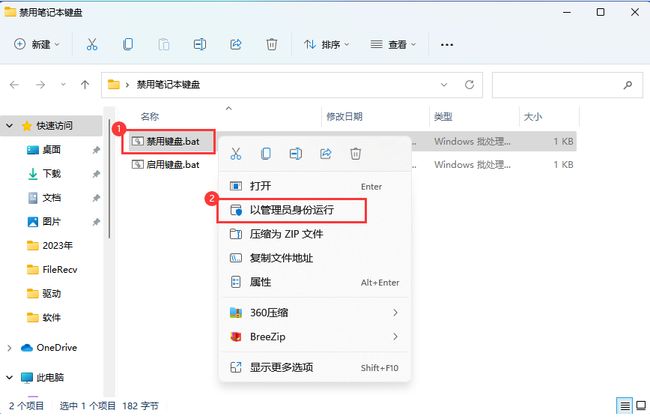Click the context menu Rename icon
This screenshot has height=419, width=650.
296,154
